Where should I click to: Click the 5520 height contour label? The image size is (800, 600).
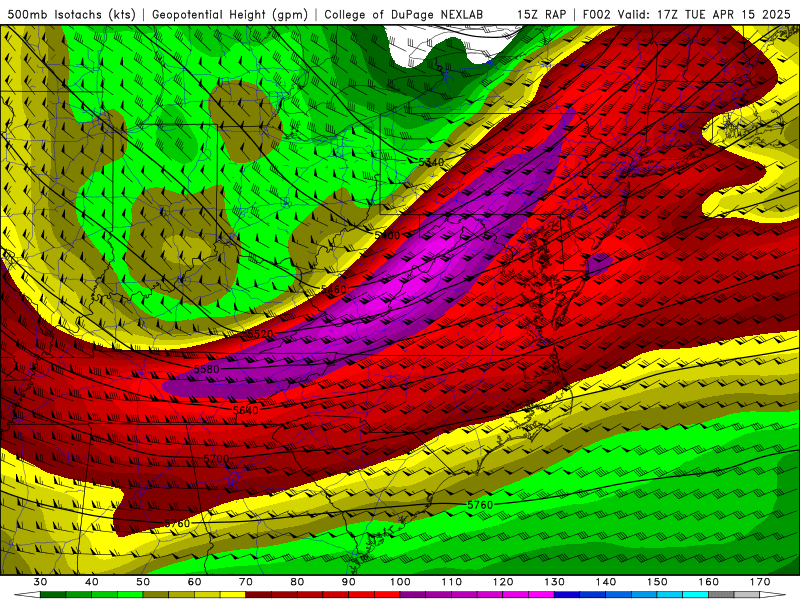pos(260,334)
